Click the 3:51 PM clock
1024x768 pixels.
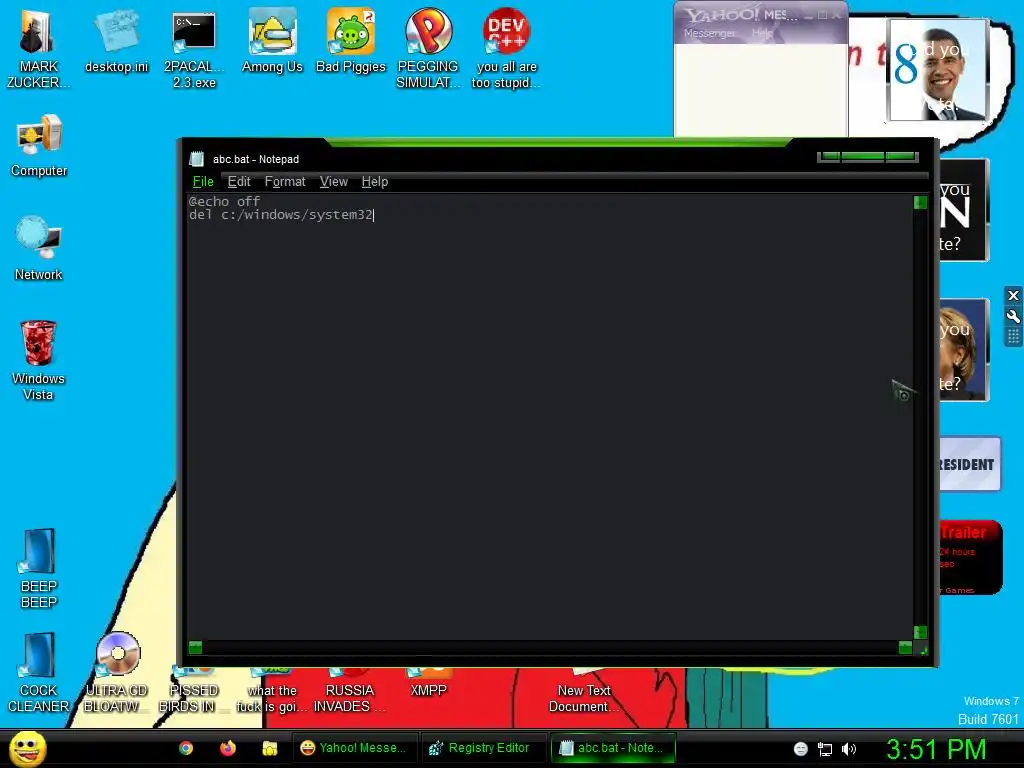pyautogui.click(x=936, y=749)
